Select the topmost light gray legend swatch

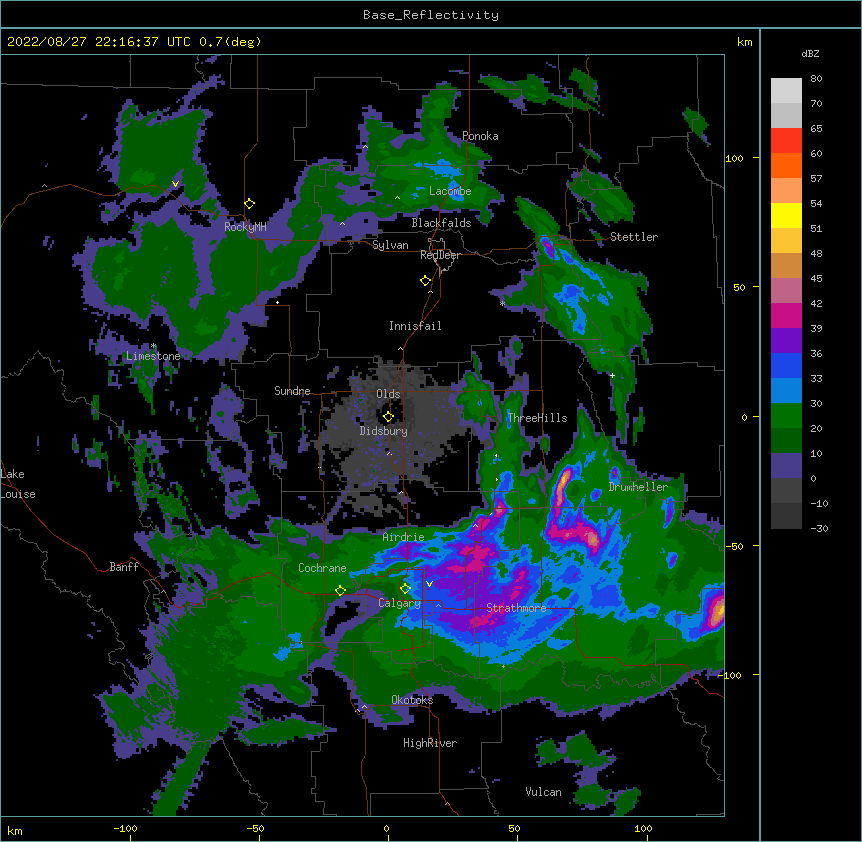click(786, 91)
